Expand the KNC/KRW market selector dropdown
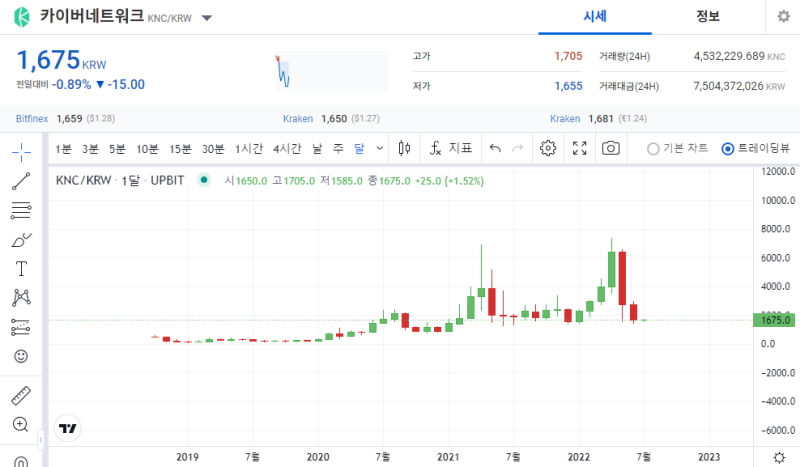 207,18
